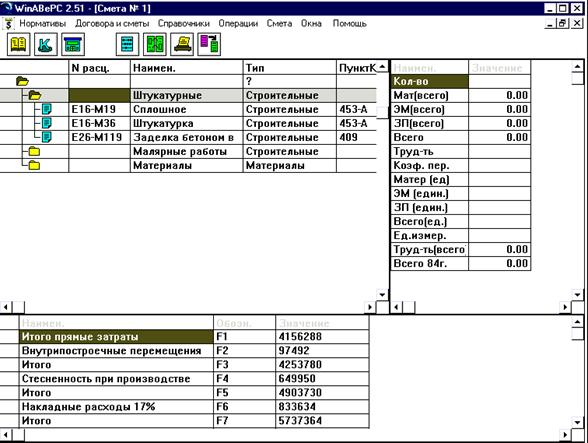The height and width of the screenshot is (443, 588).
Task: Select the cash register toolbar icon
Action: pos(73,45)
